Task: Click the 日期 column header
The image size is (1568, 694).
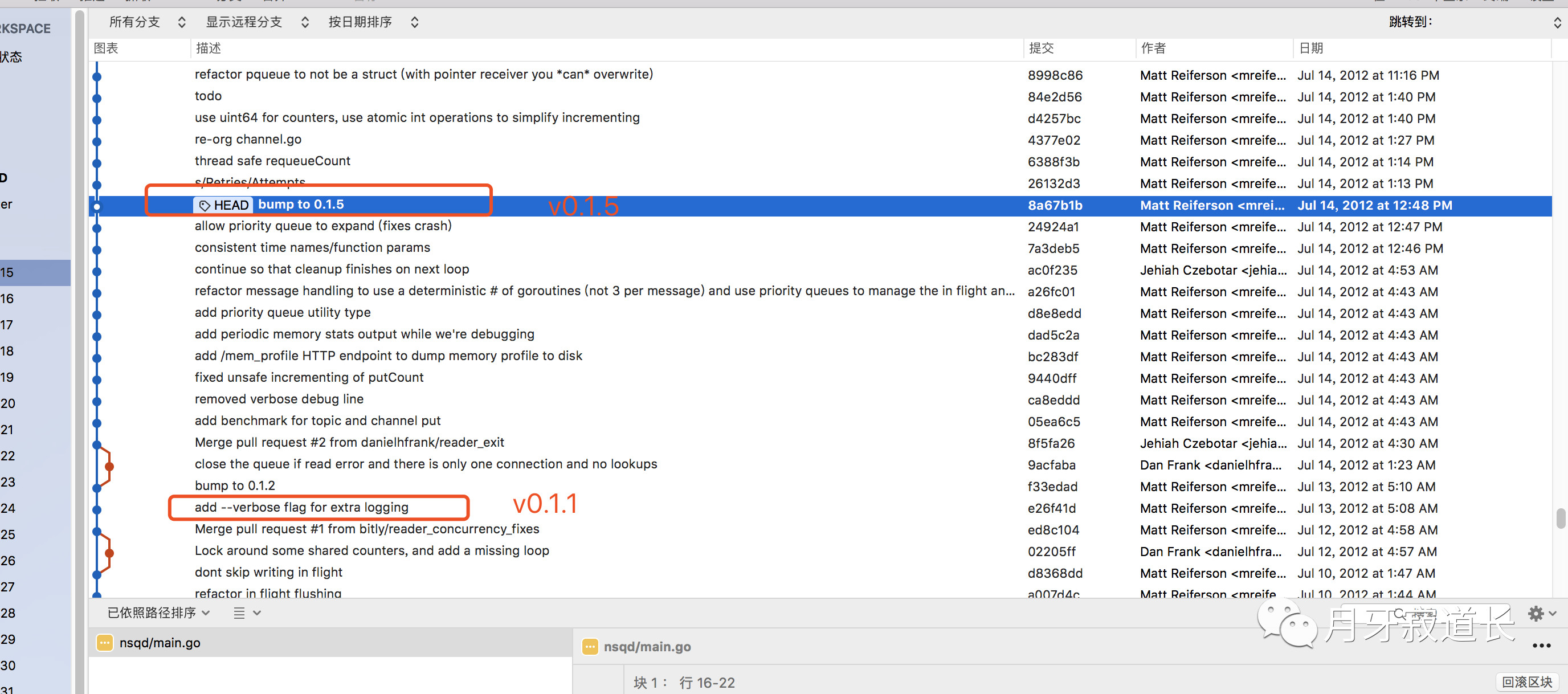Action: (x=1310, y=48)
